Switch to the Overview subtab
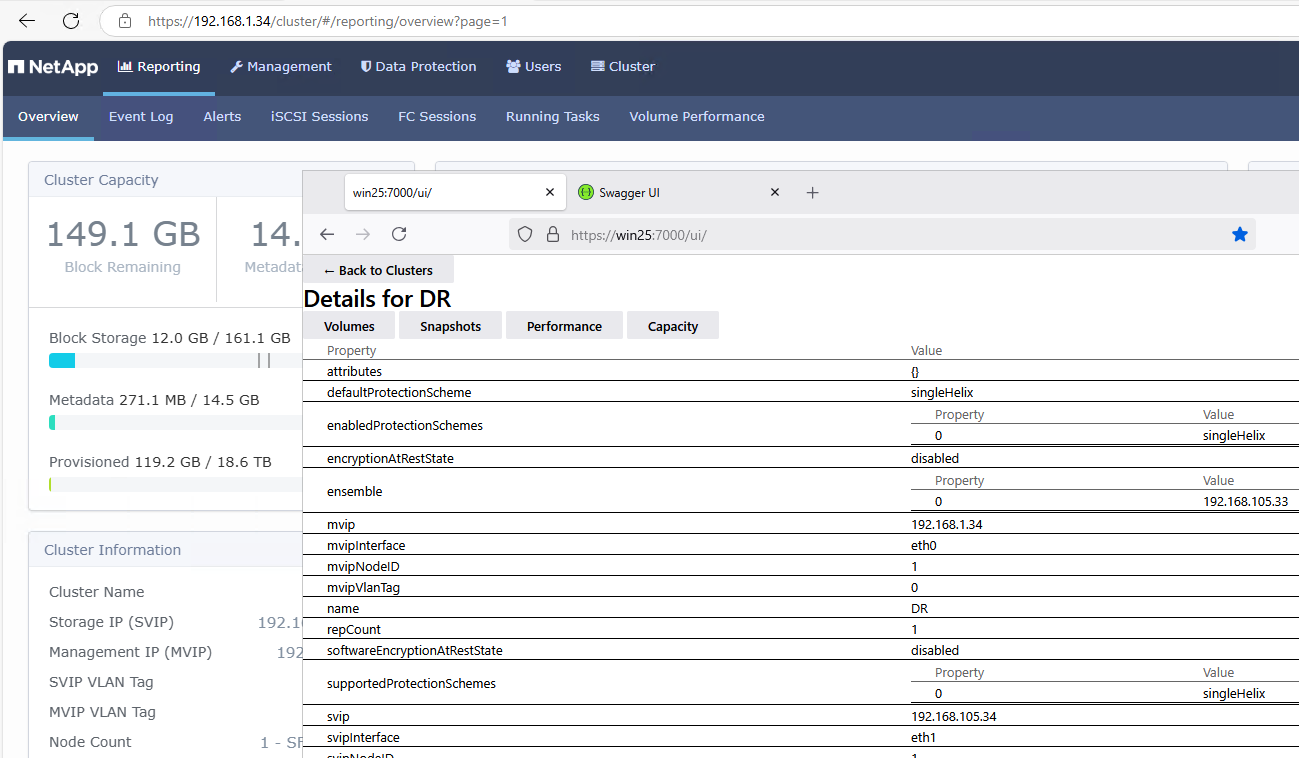The image size is (1299, 758). pyautogui.click(x=48, y=117)
